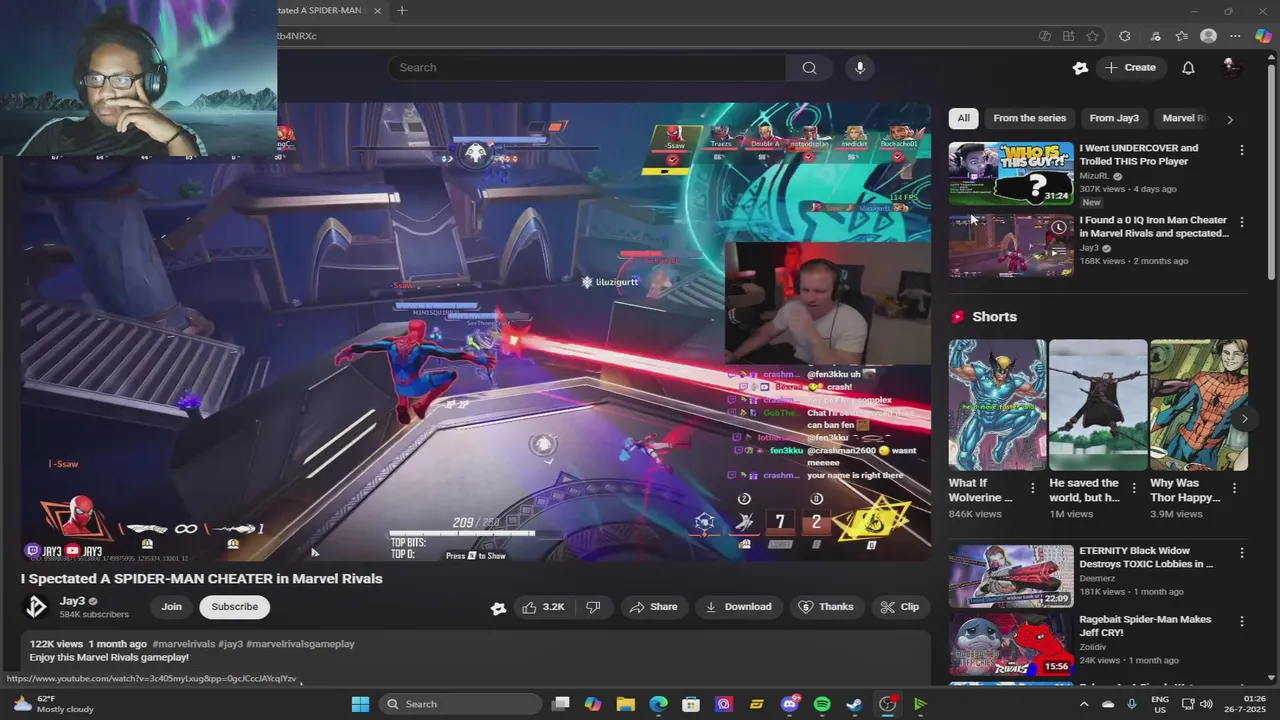Click the Join membership button
Viewport: 1280px width, 720px height.
click(x=172, y=607)
